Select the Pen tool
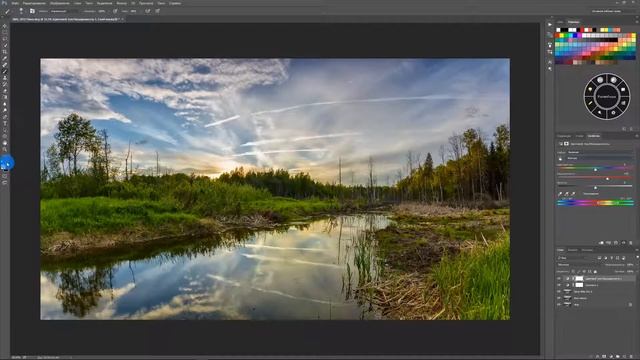 [4, 117]
